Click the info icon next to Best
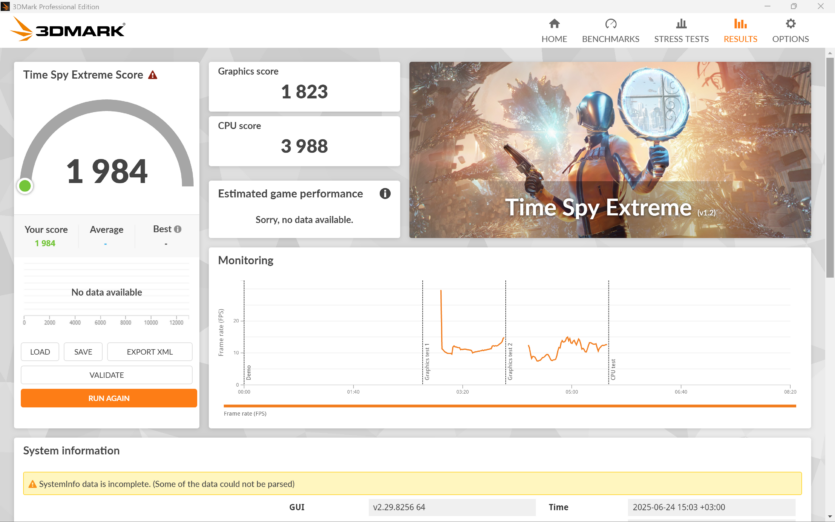835x522 pixels. point(178,229)
